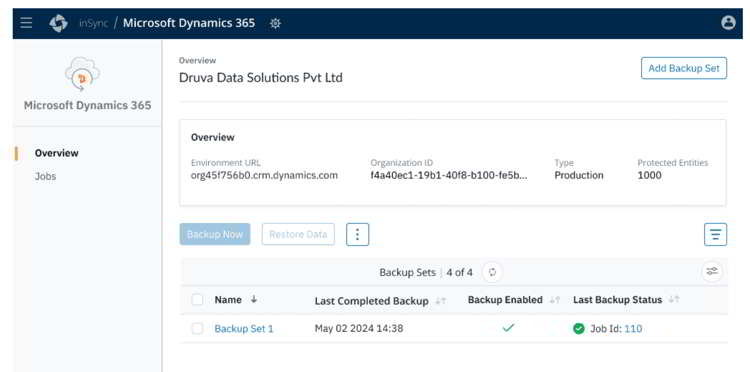Sort by Backup Enabled column
750x372 pixels.
click(554, 300)
